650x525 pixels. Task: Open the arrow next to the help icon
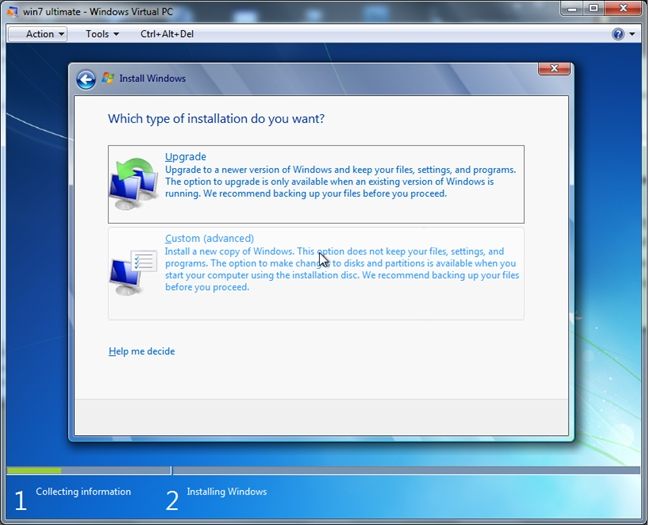tap(632, 34)
